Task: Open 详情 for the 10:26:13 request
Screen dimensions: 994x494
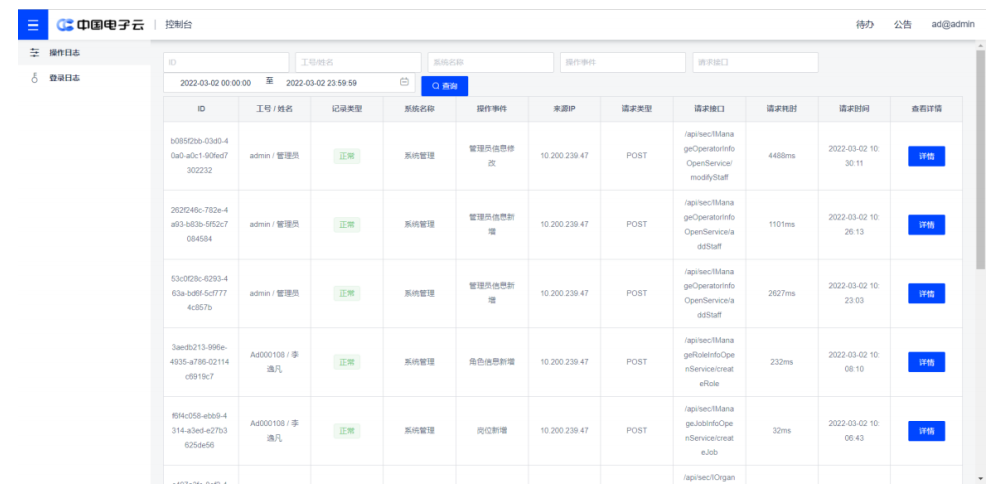Action: [926, 224]
